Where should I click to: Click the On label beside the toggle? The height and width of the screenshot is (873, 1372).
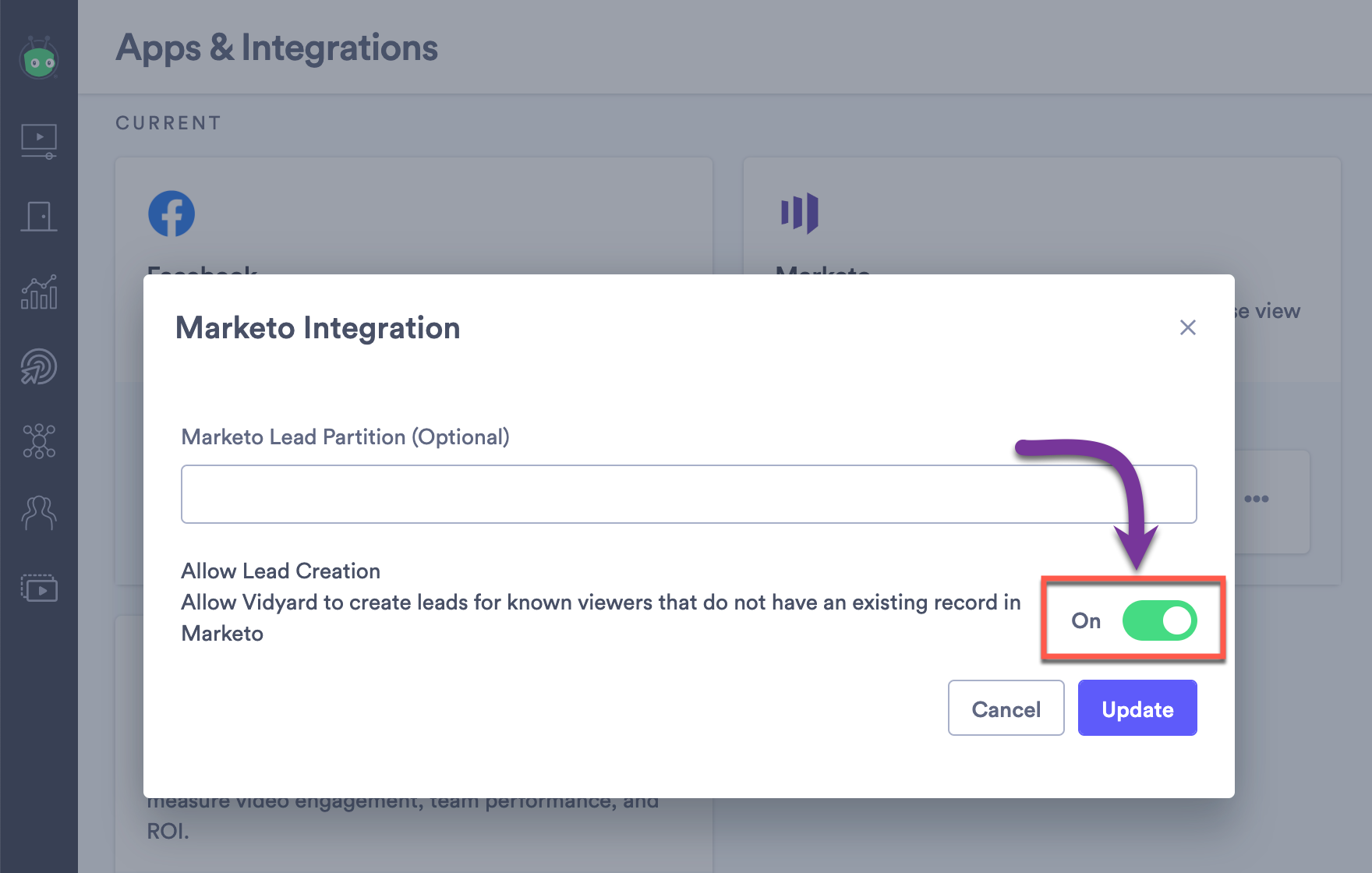[1086, 621]
